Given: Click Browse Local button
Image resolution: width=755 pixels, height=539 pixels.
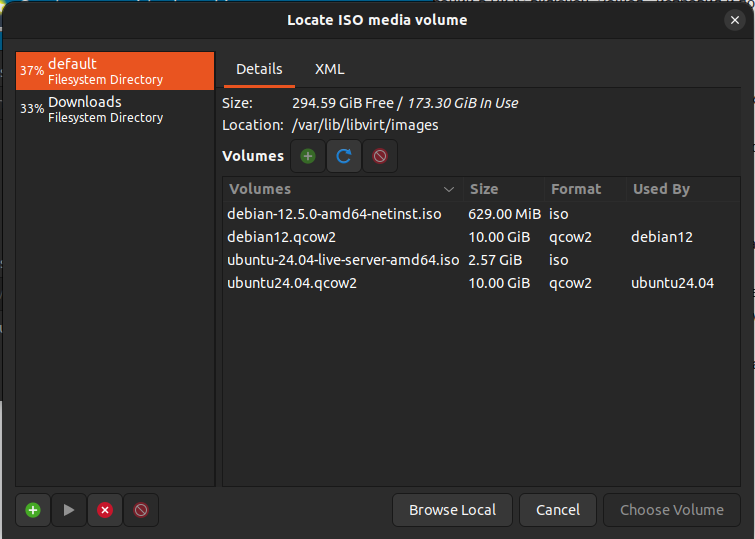Looking at the screenshot, I should tap(452, 510).
